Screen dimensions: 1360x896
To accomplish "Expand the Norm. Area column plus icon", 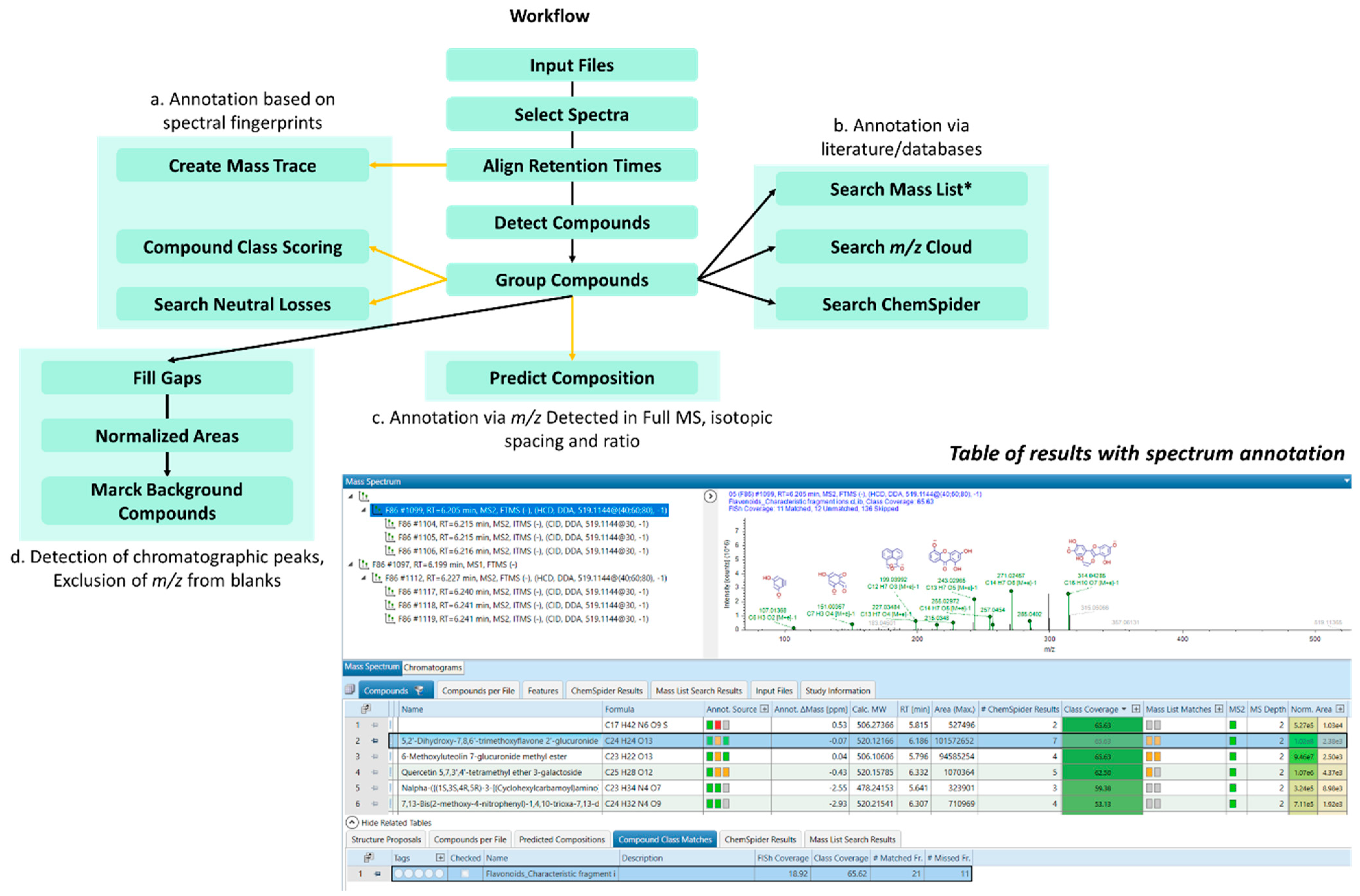I will pos(1340,709).
